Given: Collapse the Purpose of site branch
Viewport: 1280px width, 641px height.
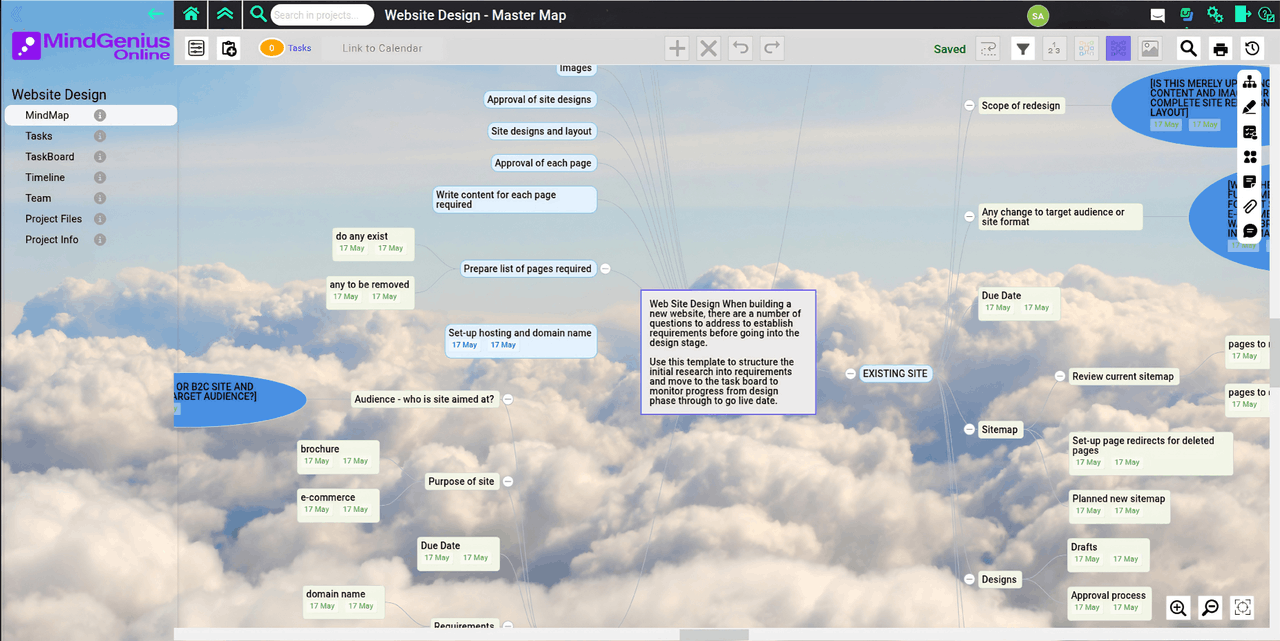Looking at the screenshot, I should [507, 481].
